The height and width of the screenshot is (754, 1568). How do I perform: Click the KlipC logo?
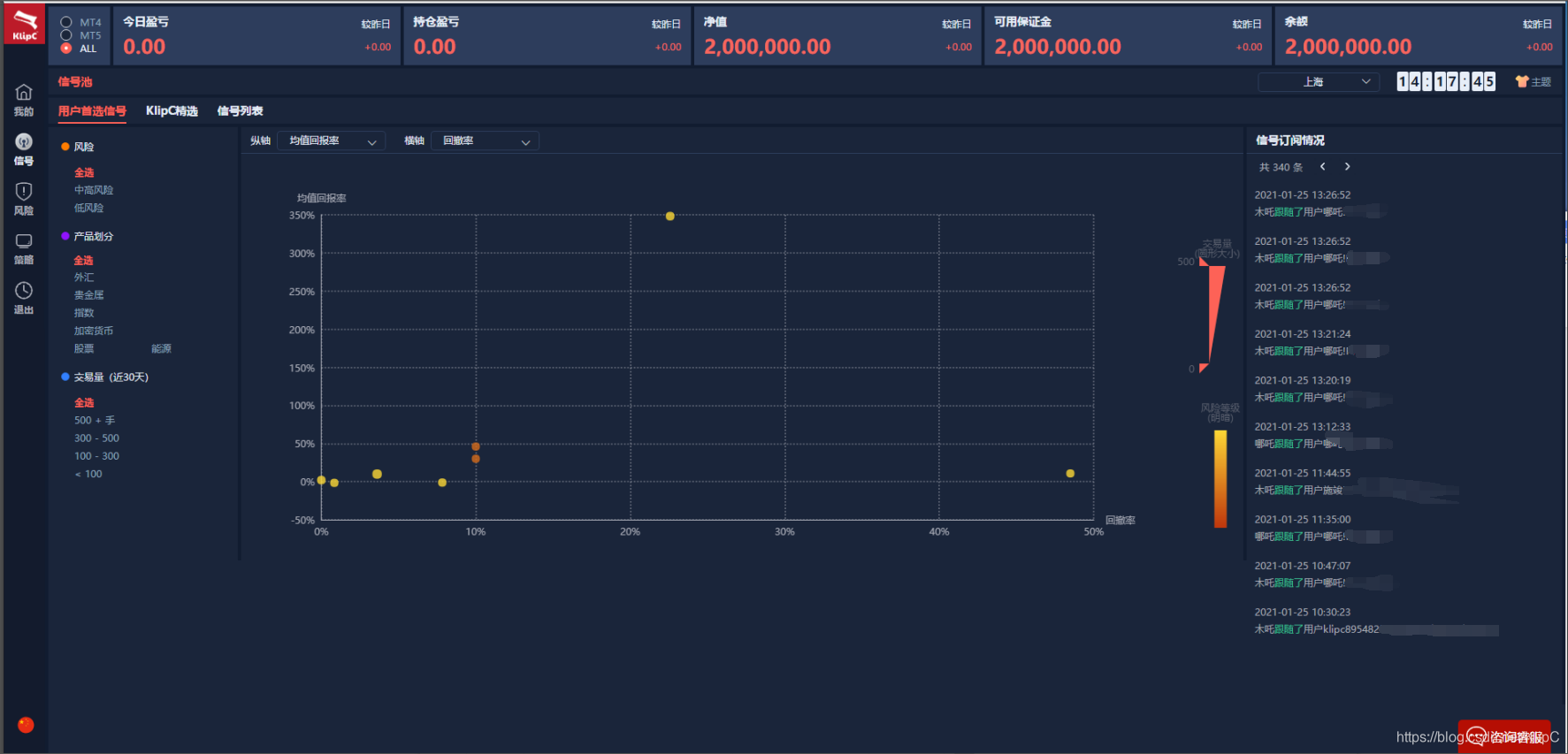[x=24, y=24]
